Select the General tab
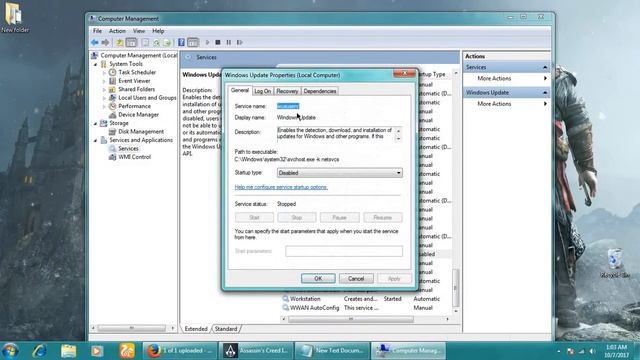The height and width of the screenshot is (360, 640). pos(240,90)
